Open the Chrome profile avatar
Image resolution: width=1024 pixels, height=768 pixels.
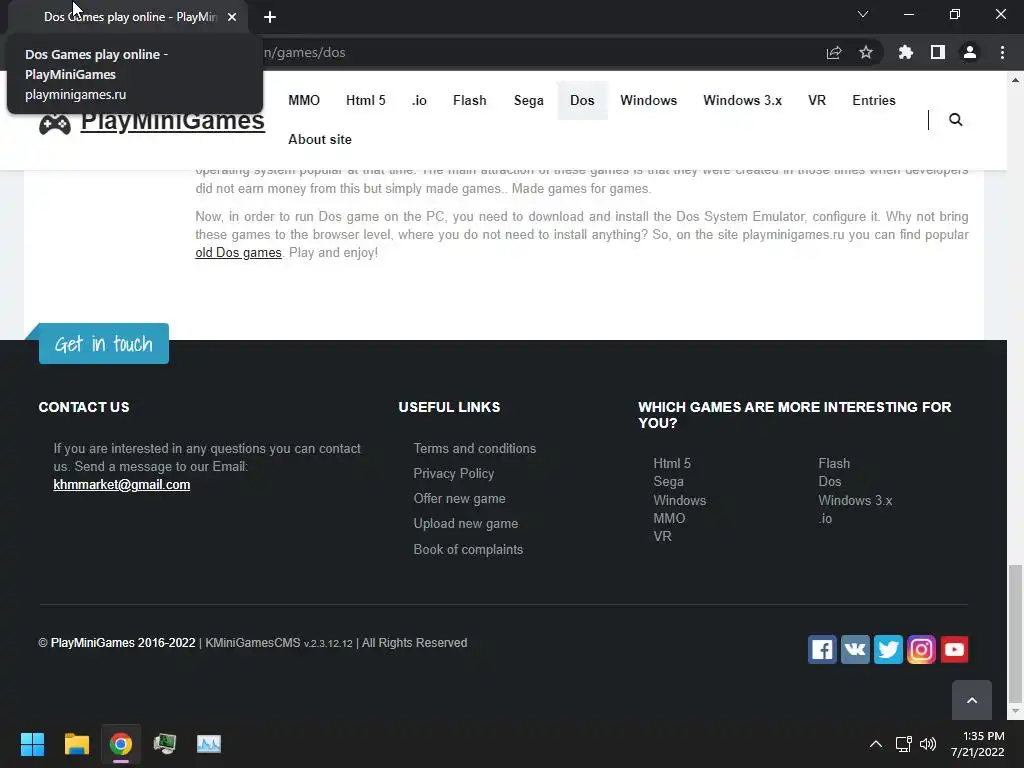[970, 52]
